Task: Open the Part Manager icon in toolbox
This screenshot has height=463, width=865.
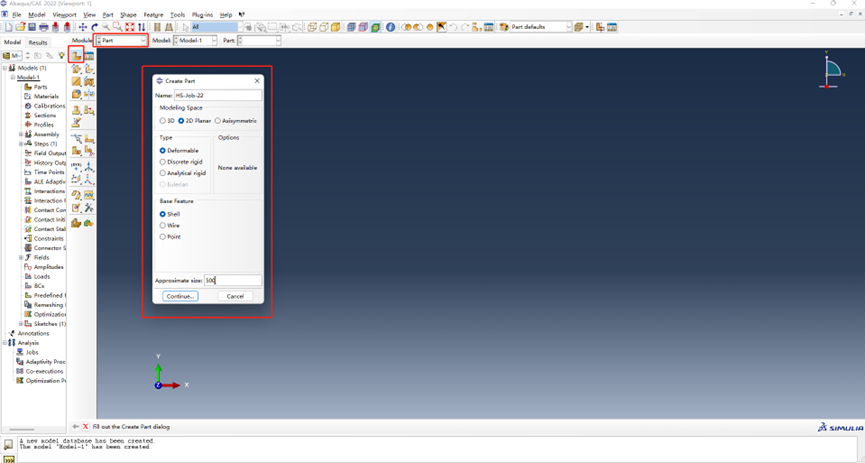Action: click(89, 55)
